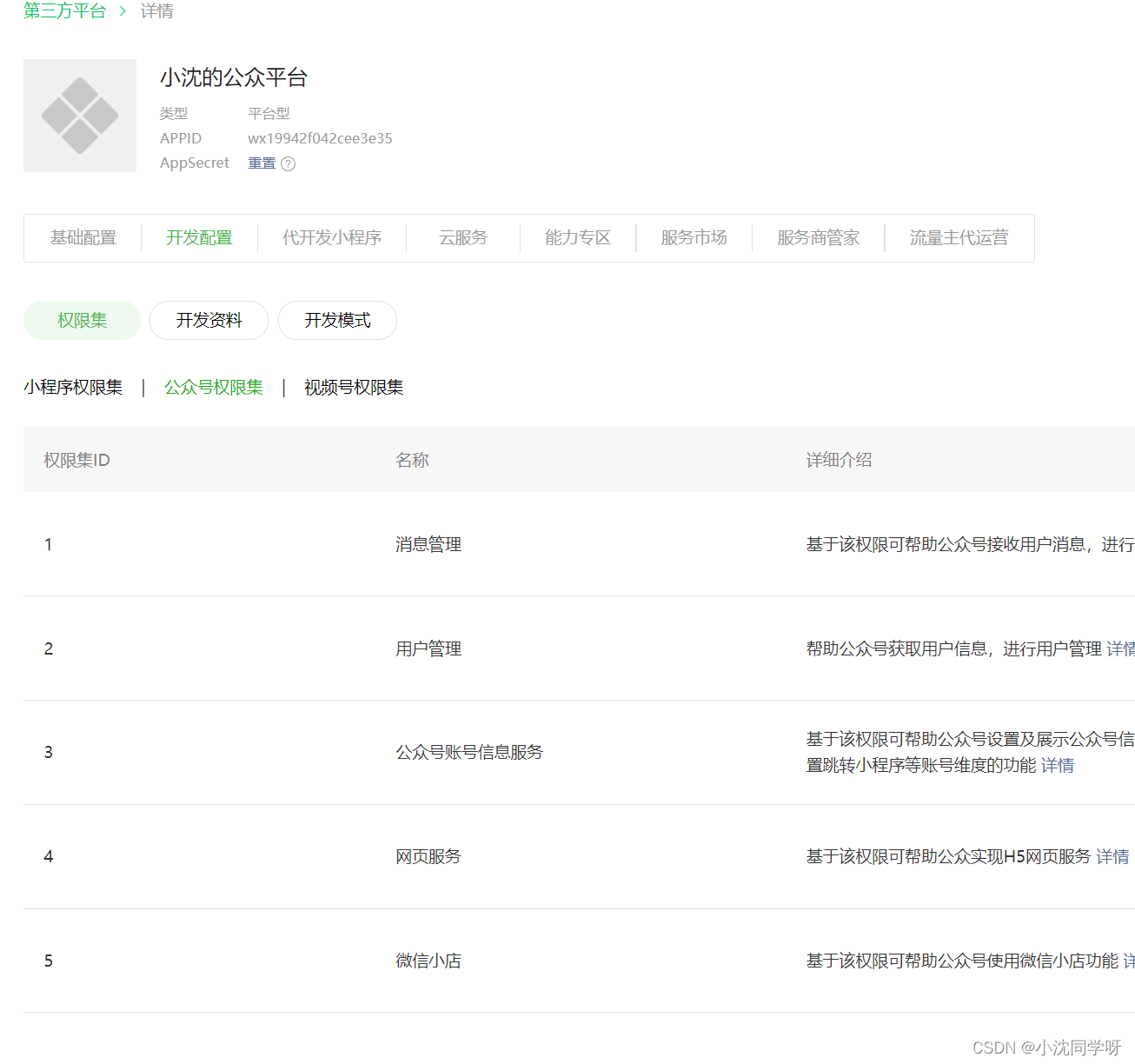Click the 消息管理 name cell
Screen dimensions: 1135x1064
point(428,545)
